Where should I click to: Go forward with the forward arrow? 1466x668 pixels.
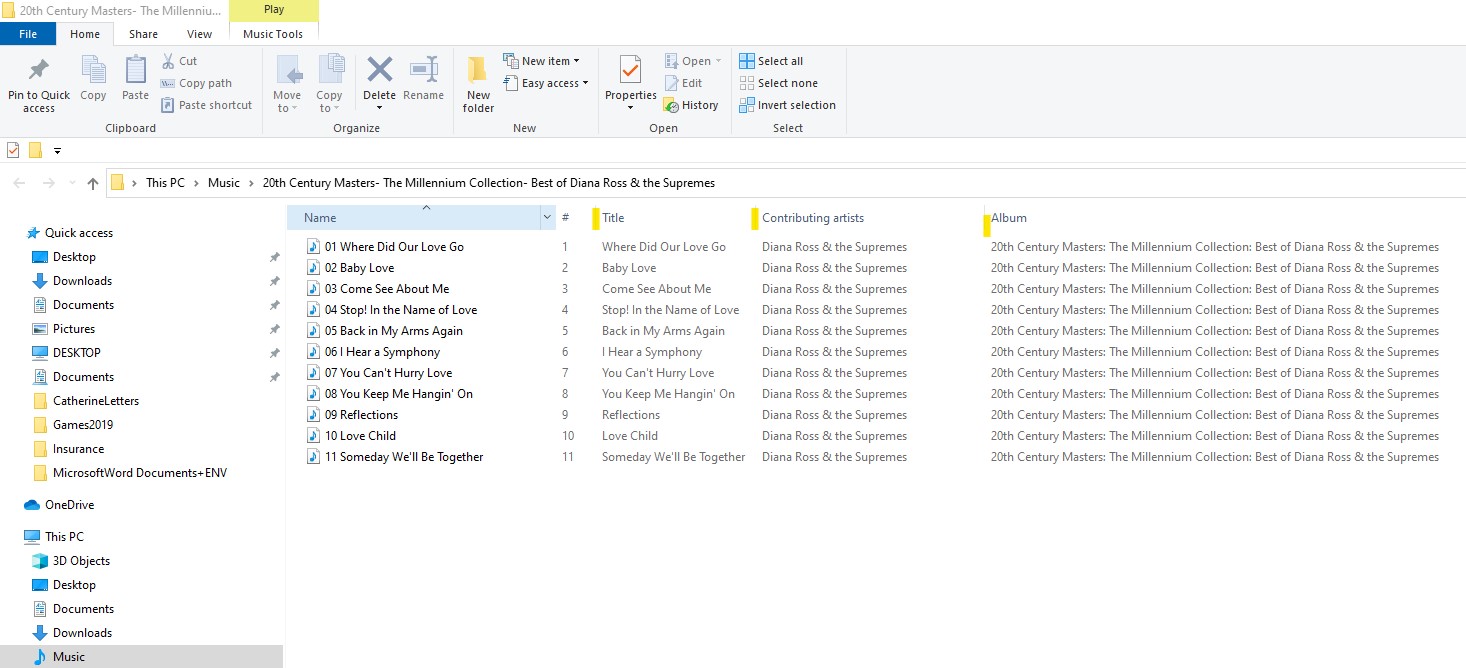[48, 183]
